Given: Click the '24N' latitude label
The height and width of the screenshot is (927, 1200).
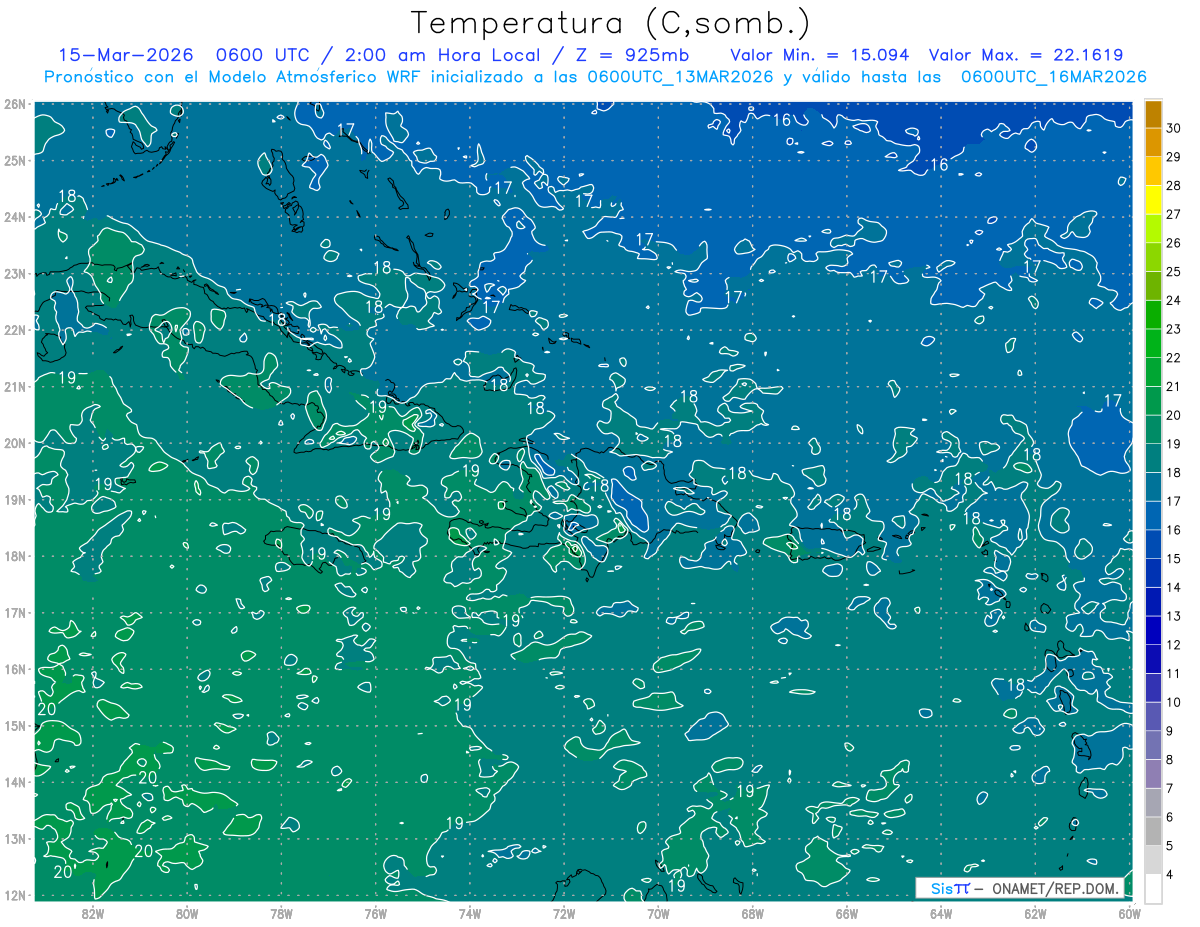Looking at the screenshot, I should coord(15,217).
